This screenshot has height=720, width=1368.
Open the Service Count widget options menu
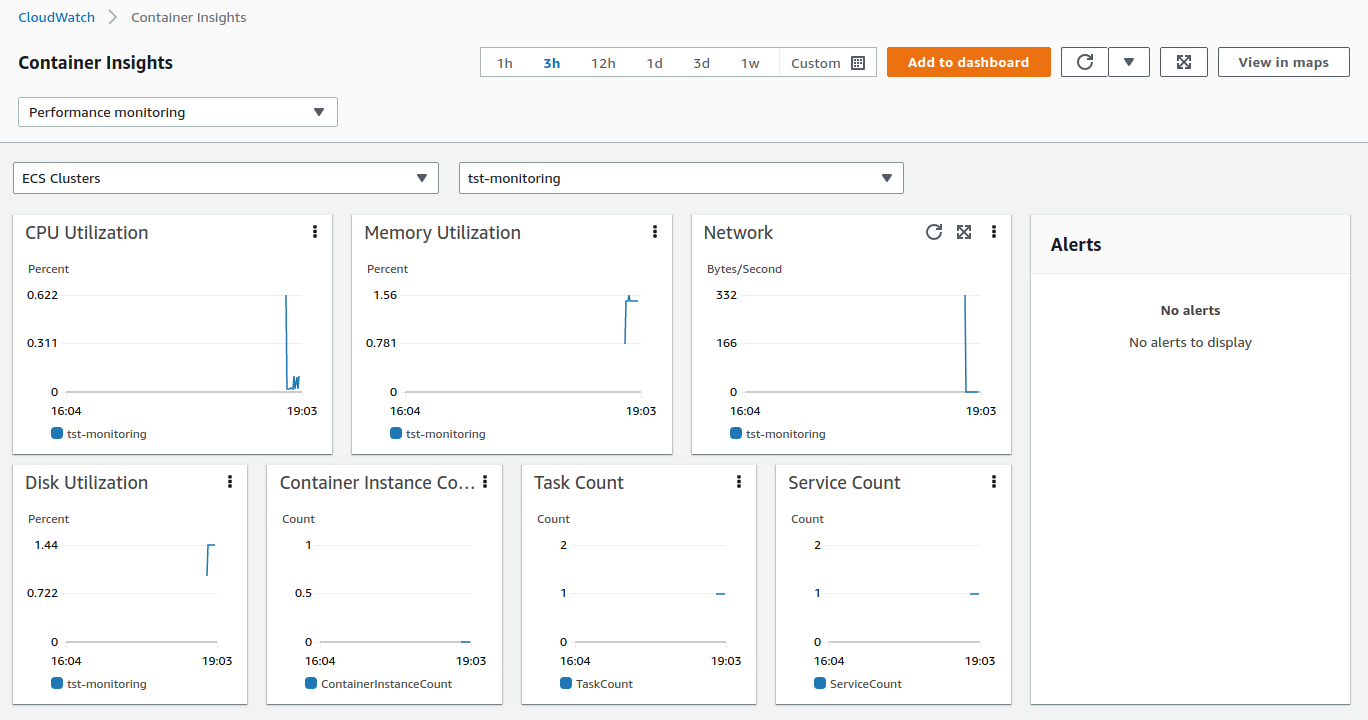click(993, 481)
